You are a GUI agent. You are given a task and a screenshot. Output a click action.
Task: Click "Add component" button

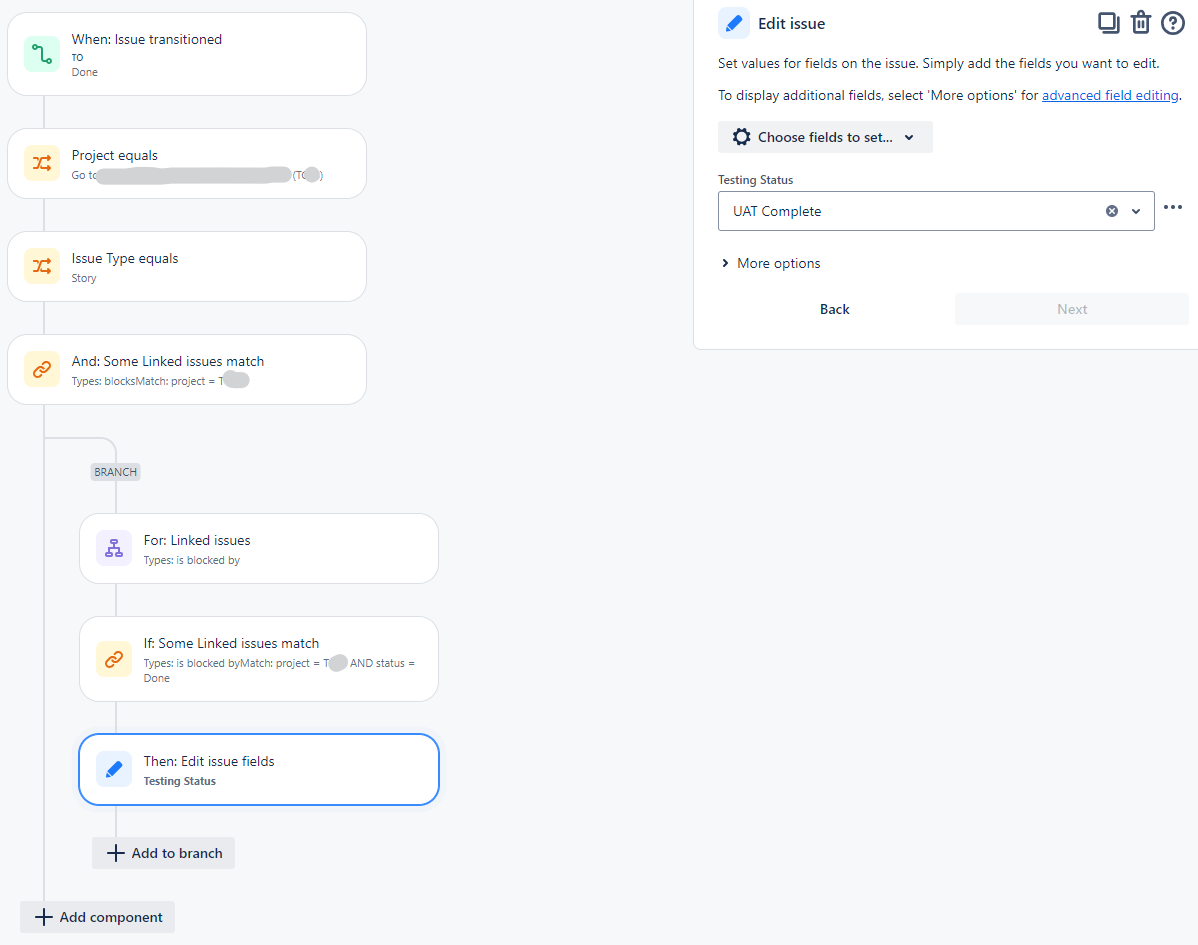click(x=97, y=916)
